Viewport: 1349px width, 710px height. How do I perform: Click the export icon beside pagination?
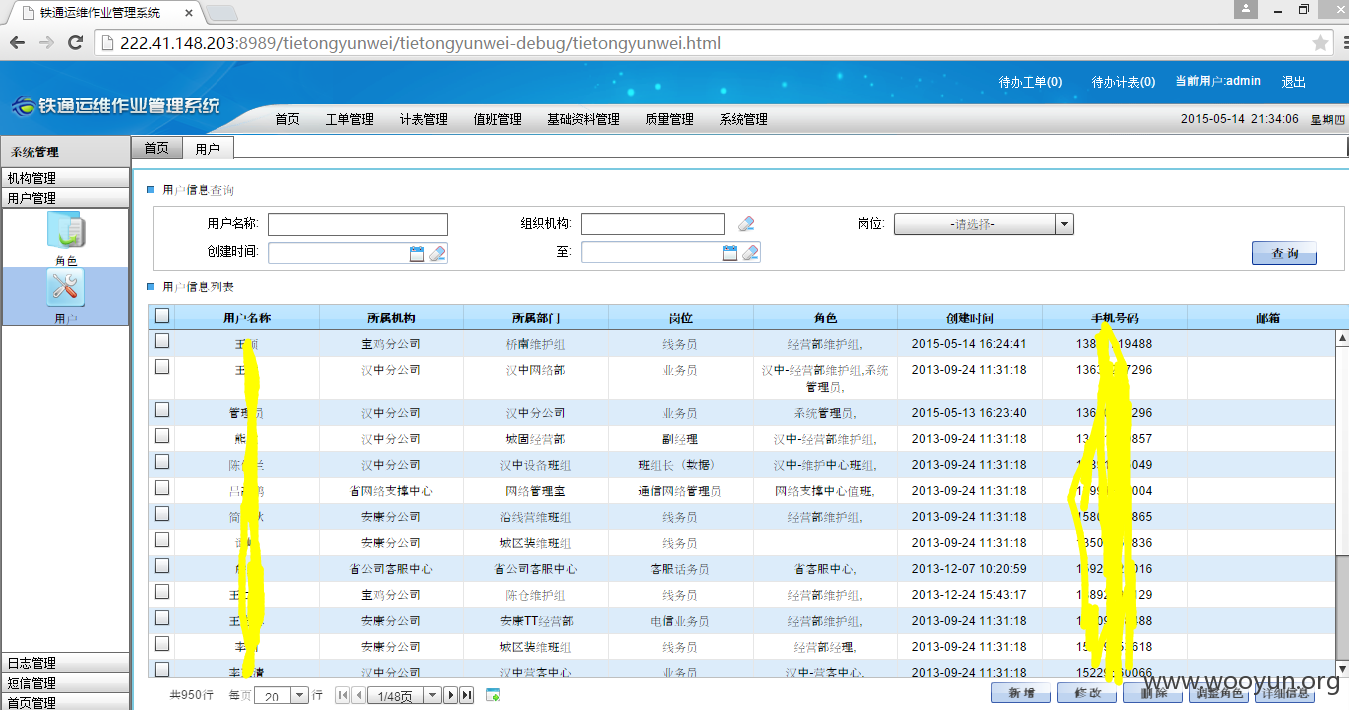[493, 695]
